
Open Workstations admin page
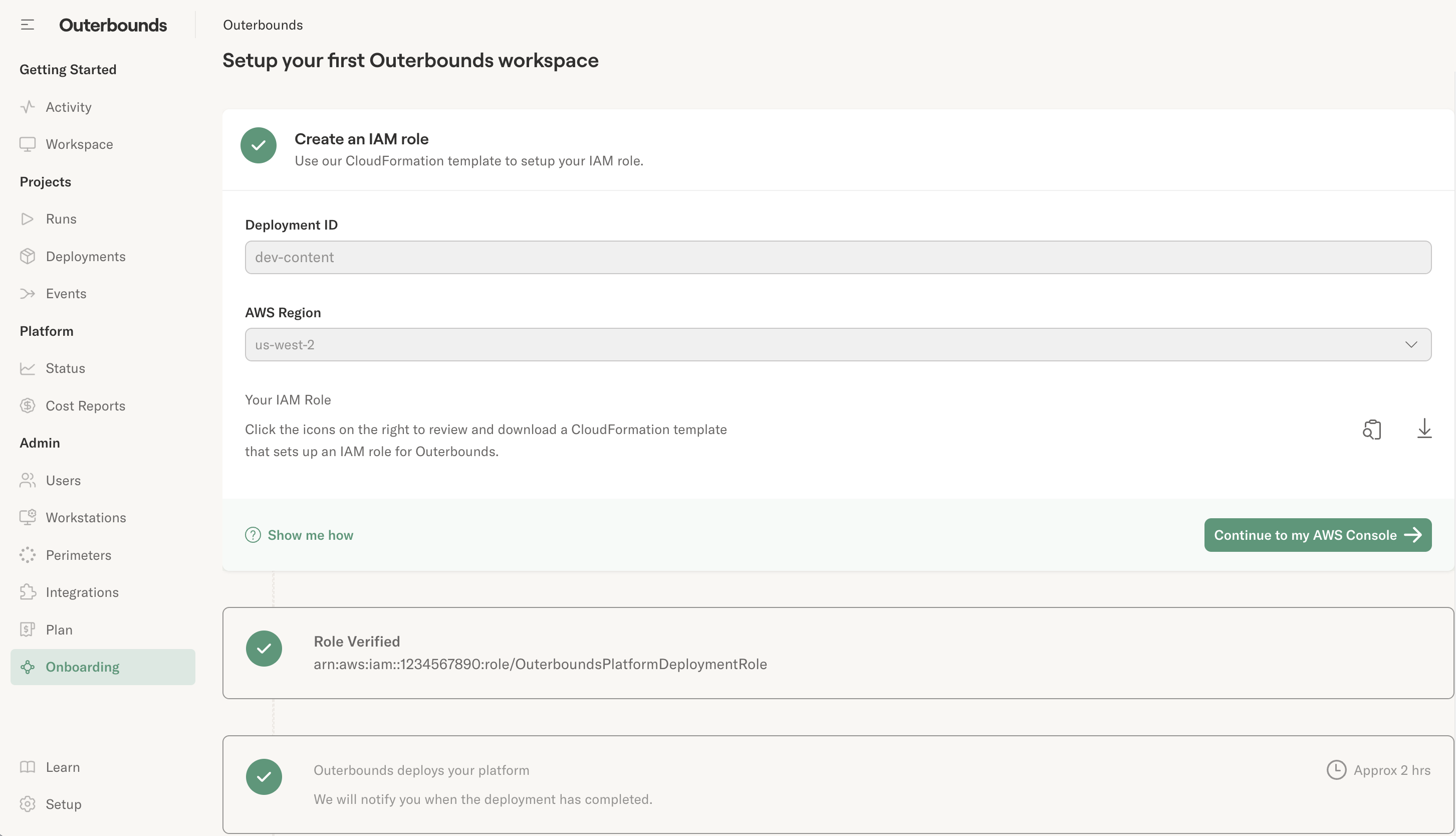coord(103,517)
